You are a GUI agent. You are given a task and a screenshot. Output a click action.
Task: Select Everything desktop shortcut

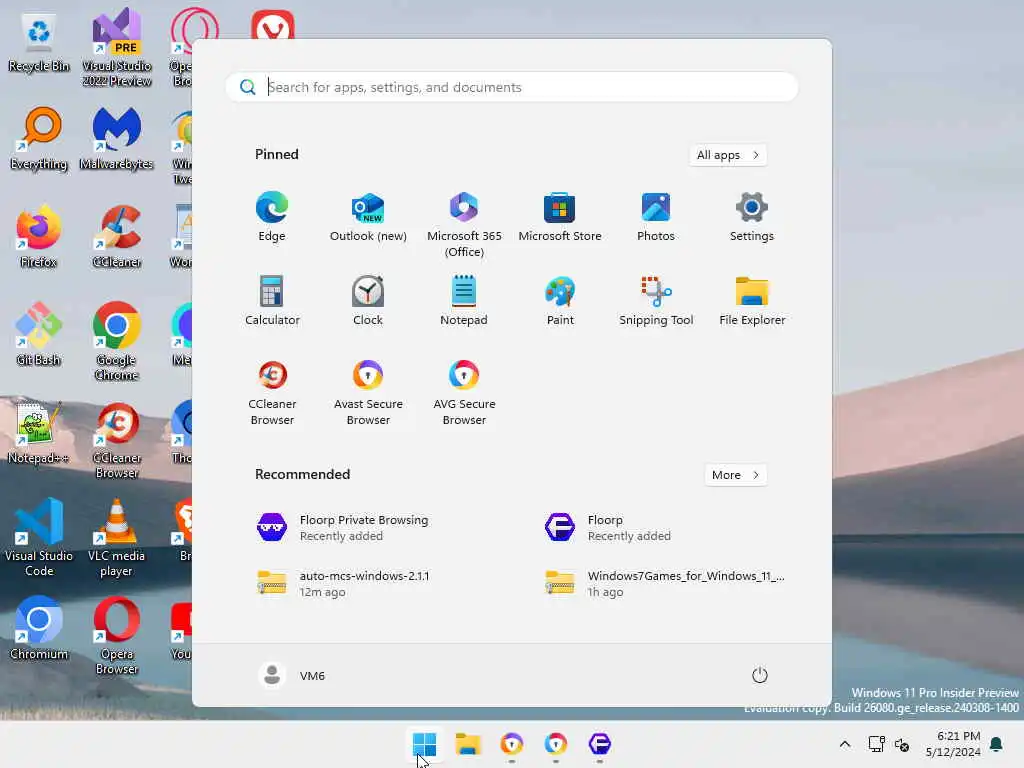point(39,139)
